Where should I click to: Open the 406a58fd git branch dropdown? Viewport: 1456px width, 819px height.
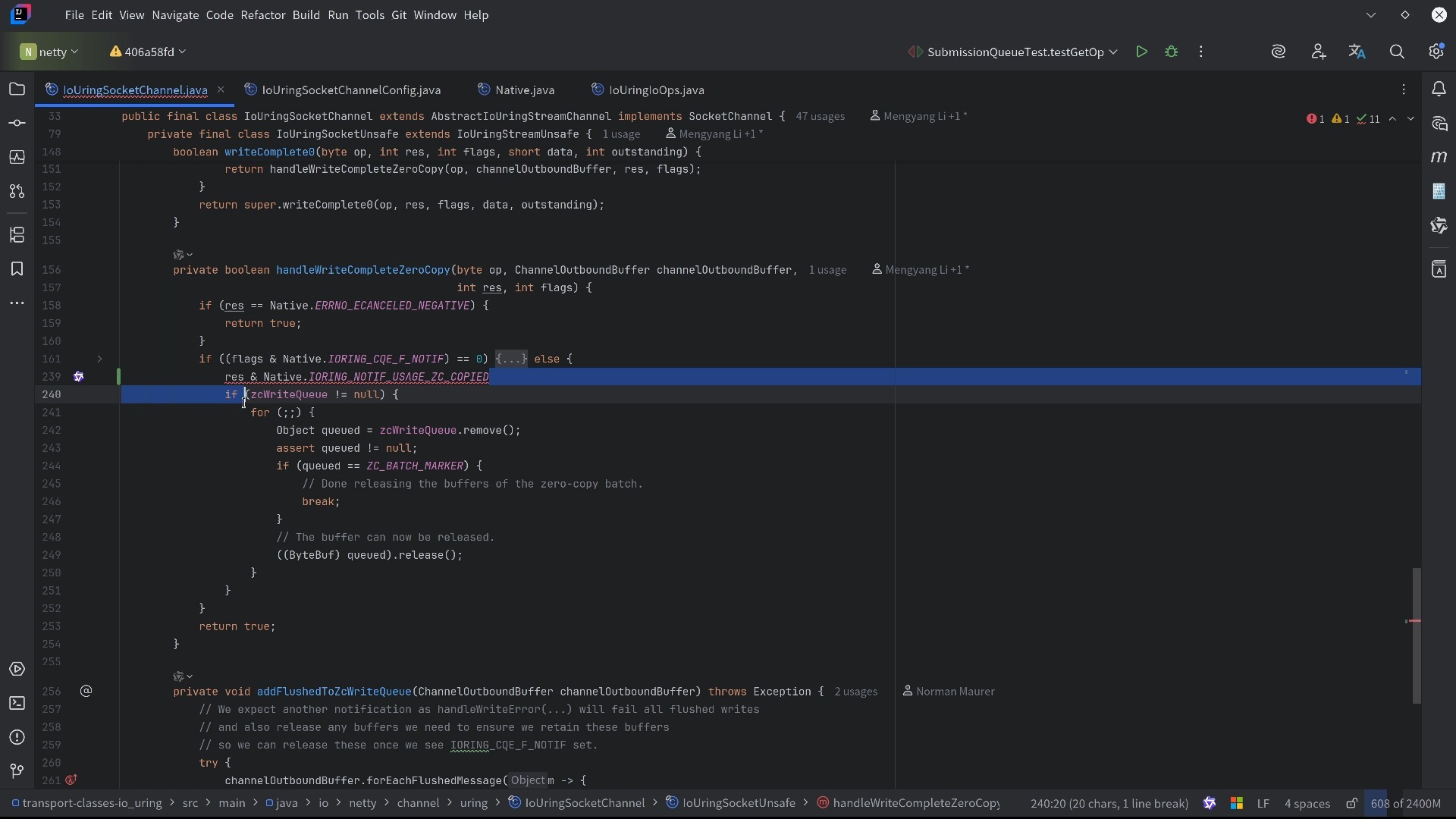pyautogui.click(x=148, y=52)
